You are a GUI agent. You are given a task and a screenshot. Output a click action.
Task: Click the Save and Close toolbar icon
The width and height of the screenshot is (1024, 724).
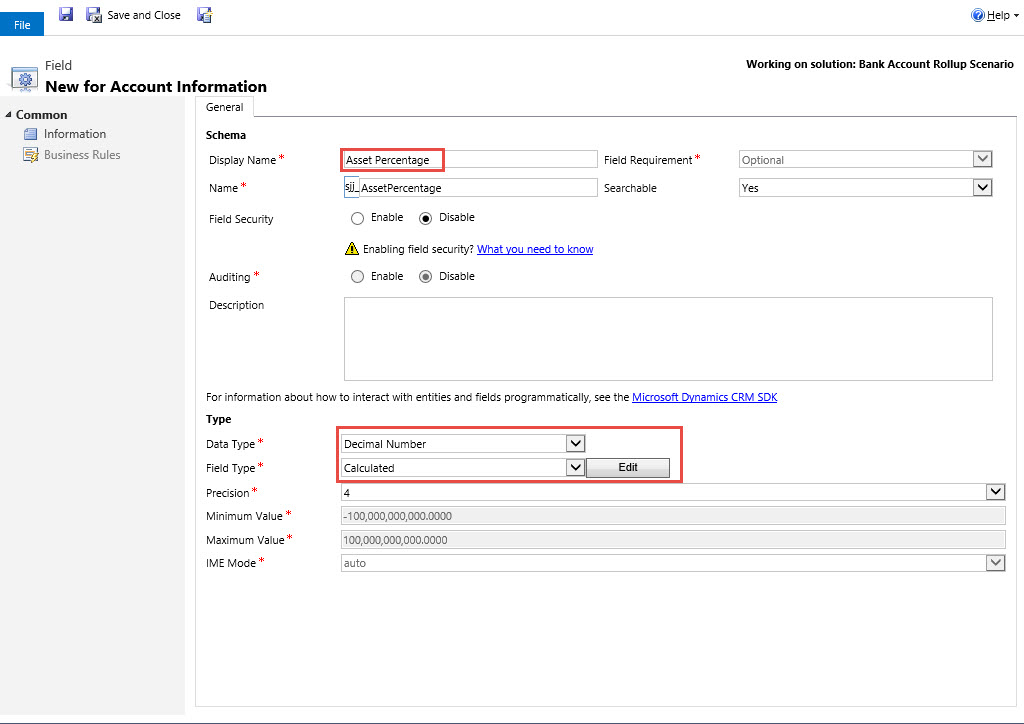click(94, 15)
